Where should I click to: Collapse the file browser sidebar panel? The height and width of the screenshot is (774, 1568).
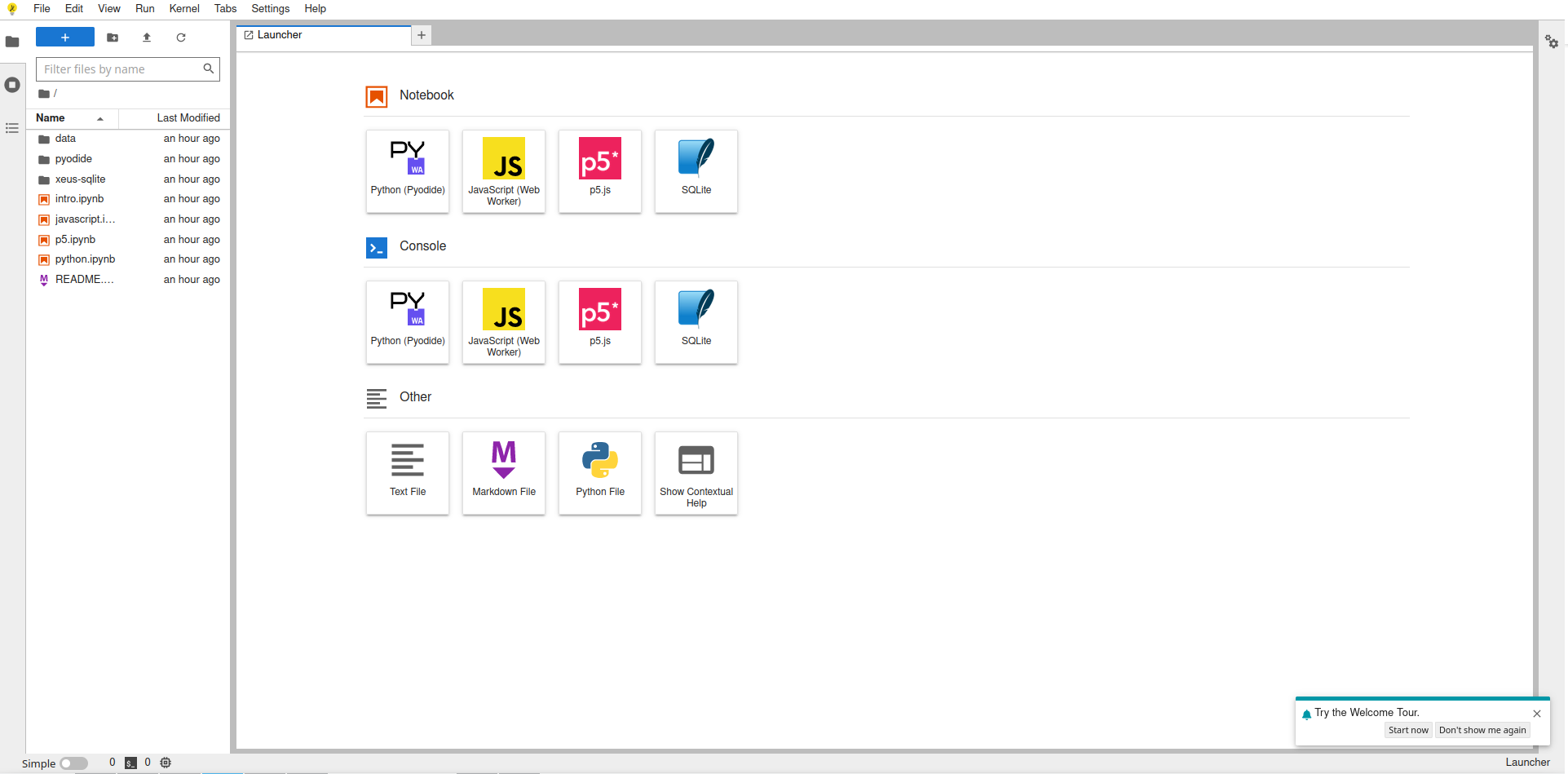12,42
